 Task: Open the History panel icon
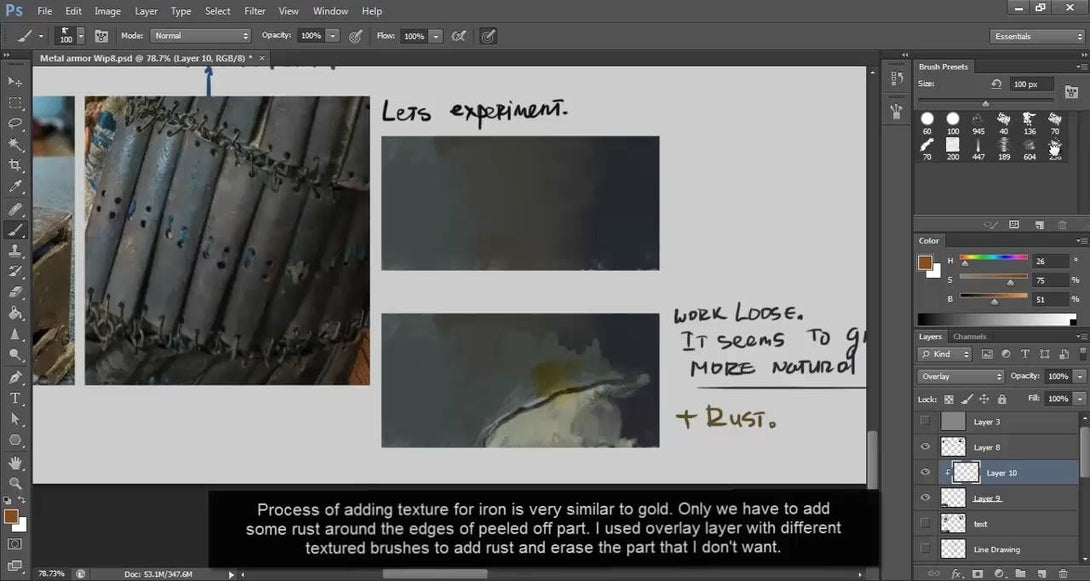pyautogui.click(x=896, y=79)
